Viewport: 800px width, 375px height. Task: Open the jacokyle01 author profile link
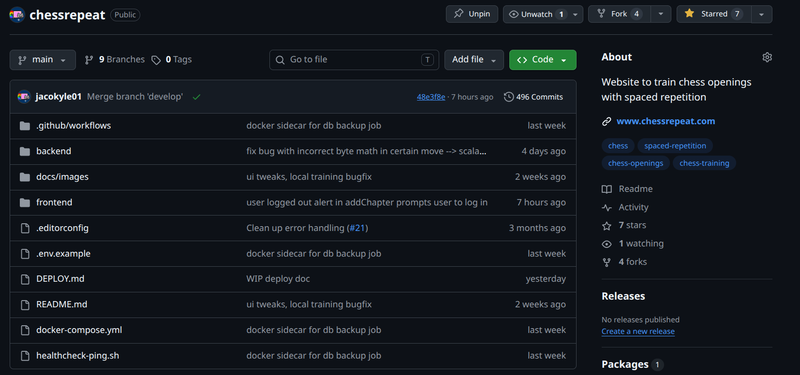pyautogui.click(x=59, y=97)
